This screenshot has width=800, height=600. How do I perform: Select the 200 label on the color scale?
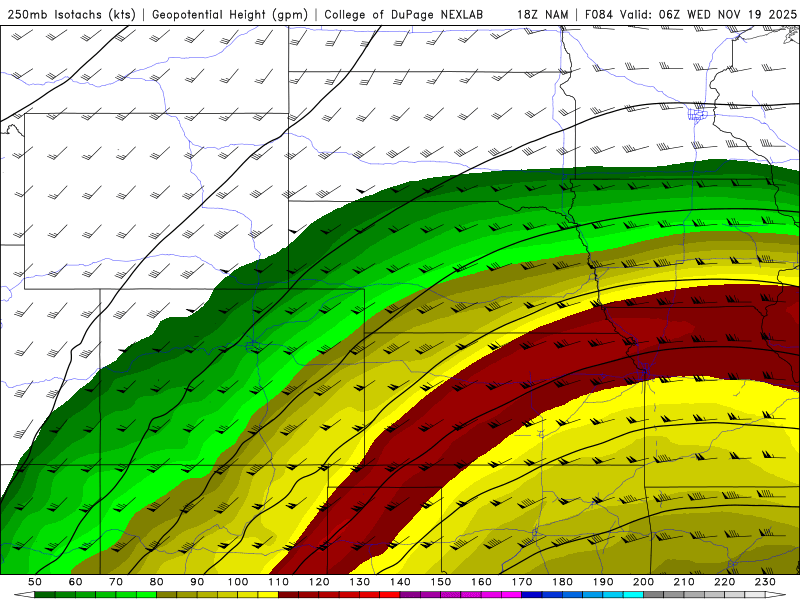[643, 582]
